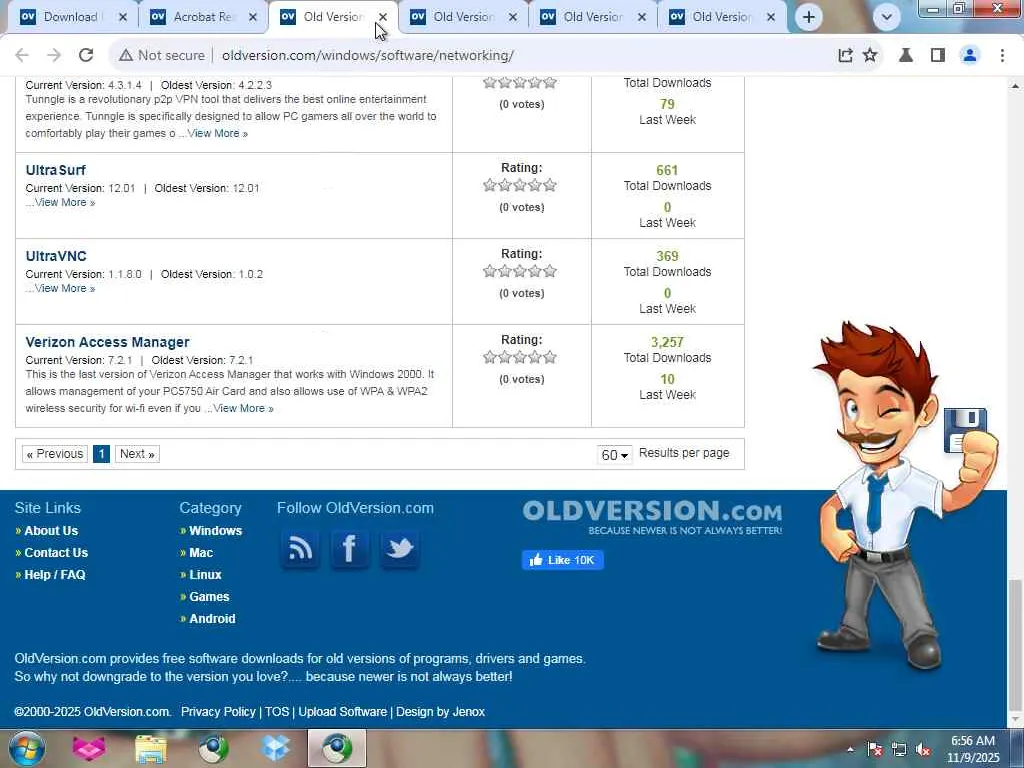Open the 60 results per page dropdown
Image resolution: width=1024 pixels, height=768 pixels.
click(614, 454)
